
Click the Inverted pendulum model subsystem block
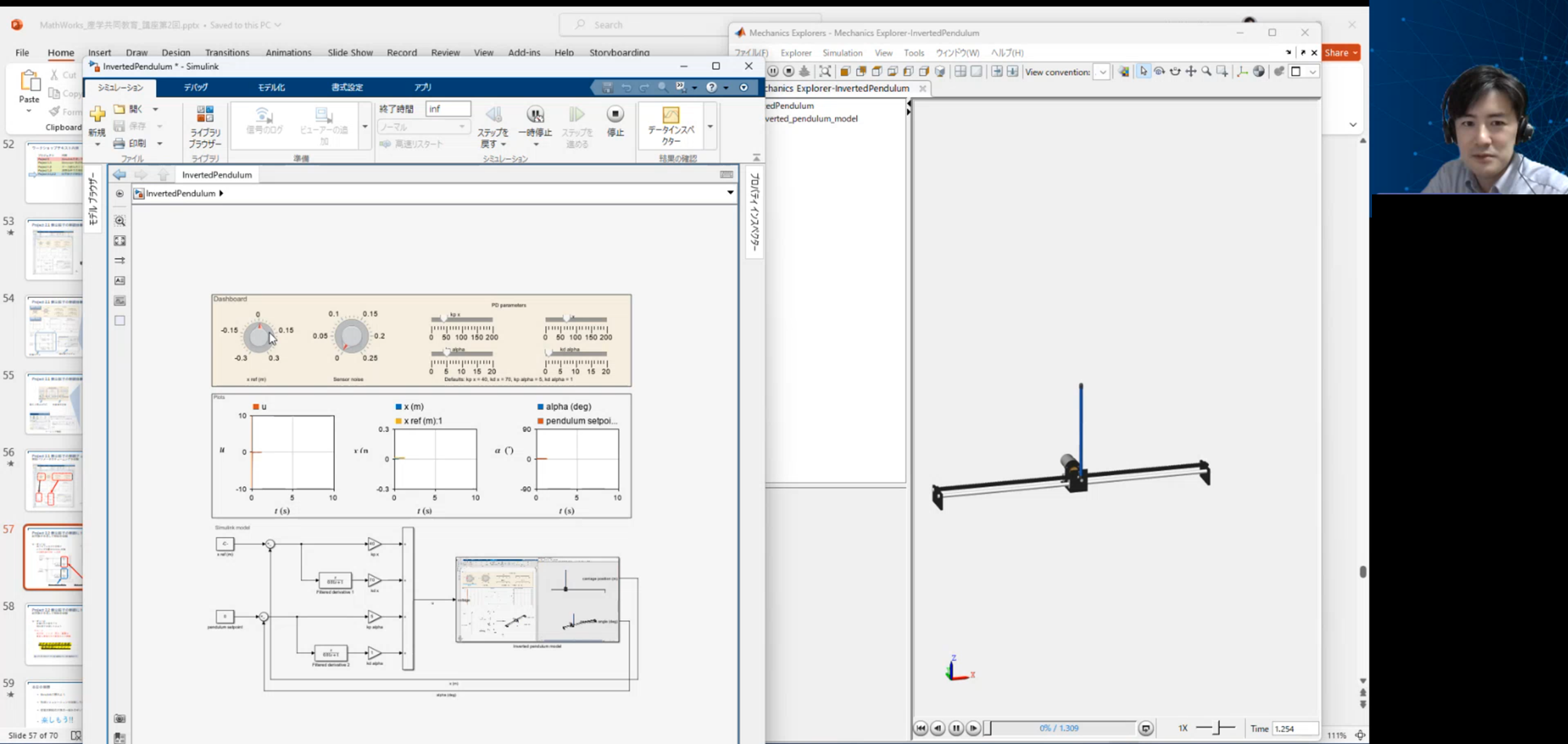[x=537, y=600]
